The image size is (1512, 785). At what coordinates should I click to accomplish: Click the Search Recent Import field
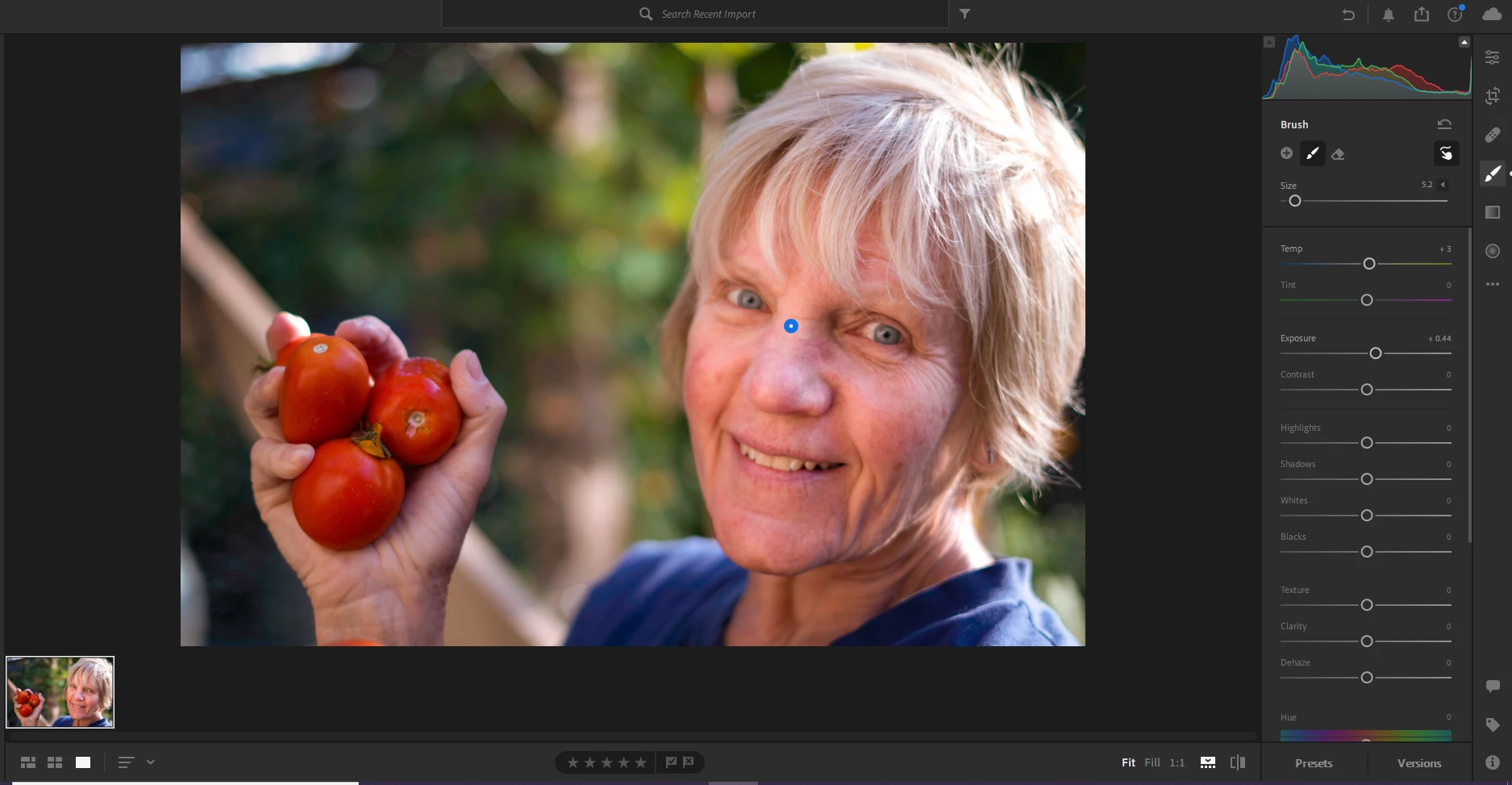(x=695, y=14)
